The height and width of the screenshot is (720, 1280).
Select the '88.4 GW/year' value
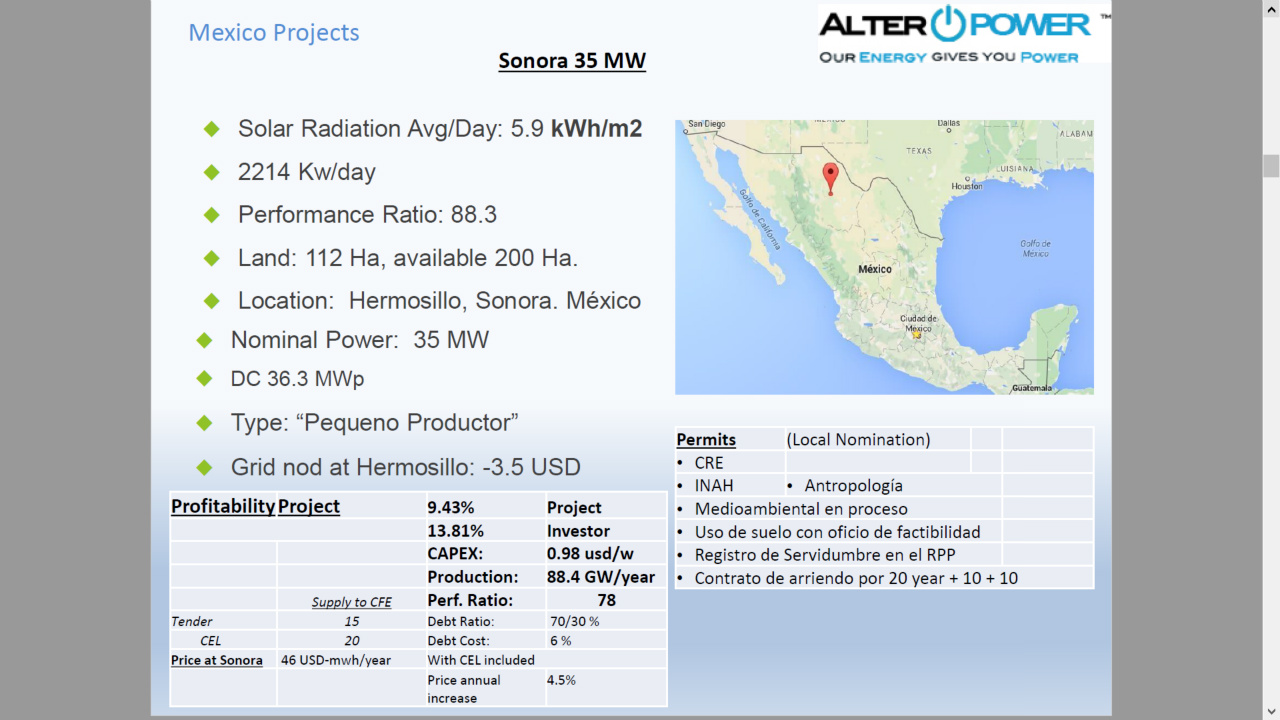tap(601, 577)
